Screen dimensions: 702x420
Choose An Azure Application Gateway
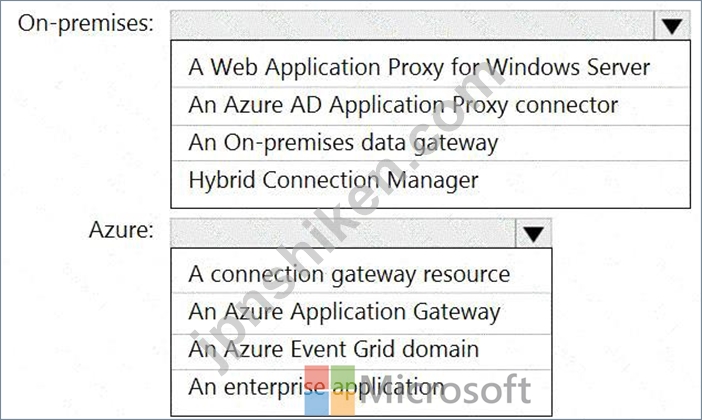tap(361, 312)
